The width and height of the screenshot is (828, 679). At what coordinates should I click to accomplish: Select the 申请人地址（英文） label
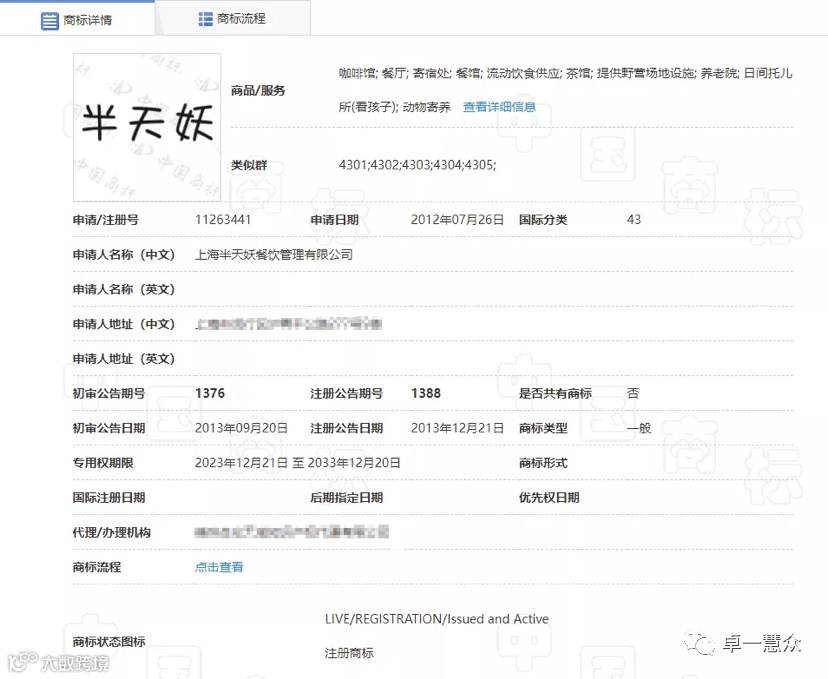click(124, 359)
